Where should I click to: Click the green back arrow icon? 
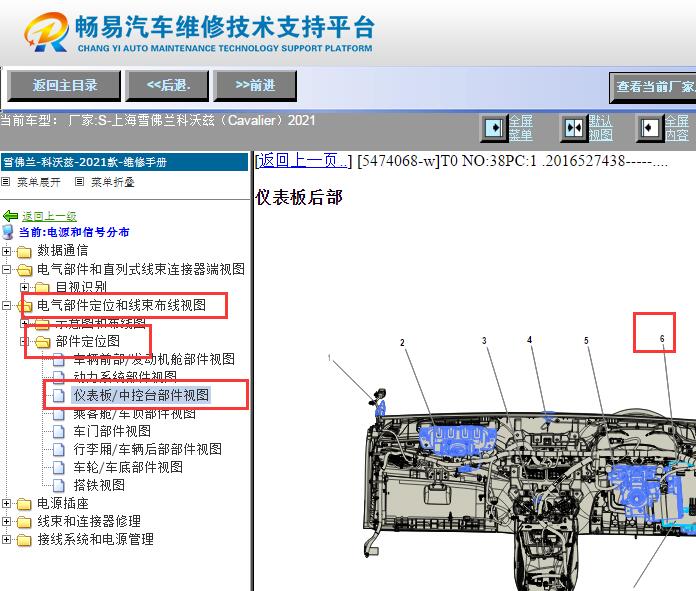pos(10,216)
